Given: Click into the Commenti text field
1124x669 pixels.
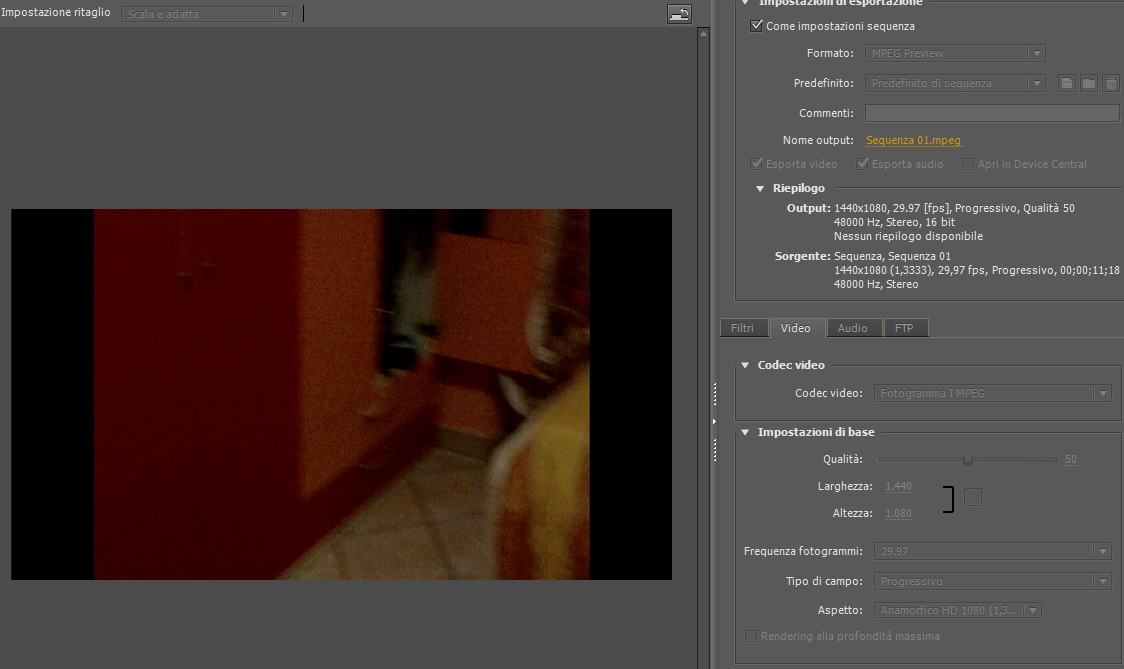Looking at the screenshot, I should point(992,113).
